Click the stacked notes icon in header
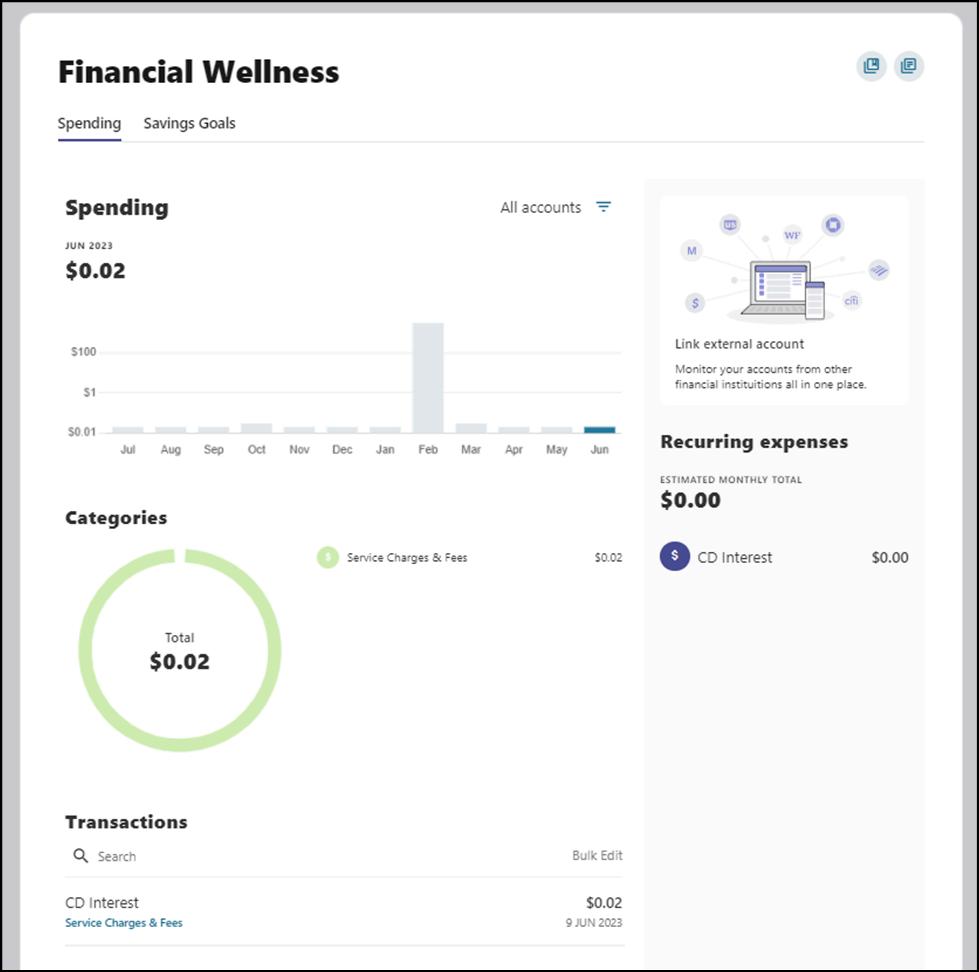979x972 pixels. (x=908, y=67)
